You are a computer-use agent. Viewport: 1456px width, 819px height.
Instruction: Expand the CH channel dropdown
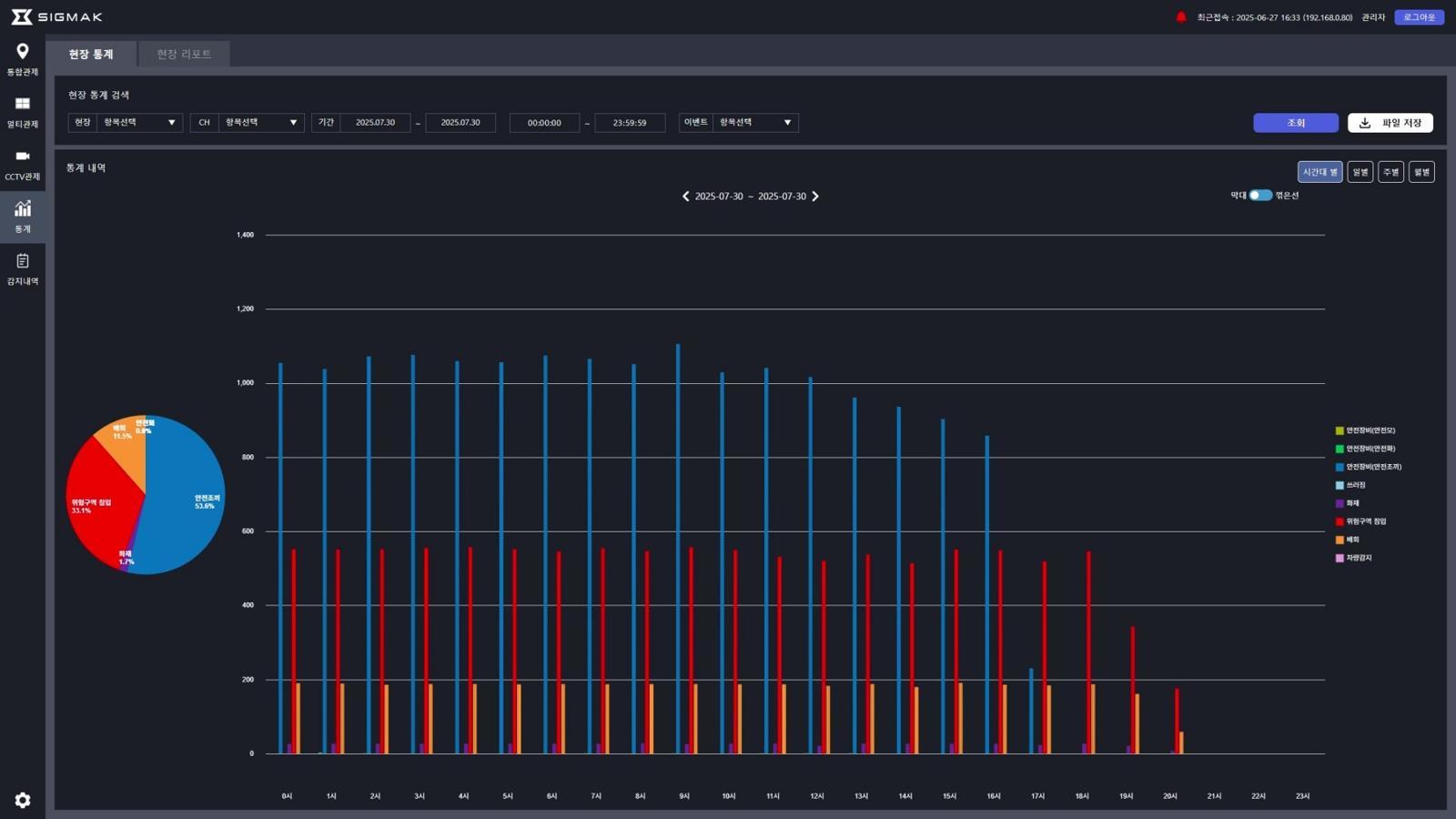pyautogui.click(x=261, y=123)
